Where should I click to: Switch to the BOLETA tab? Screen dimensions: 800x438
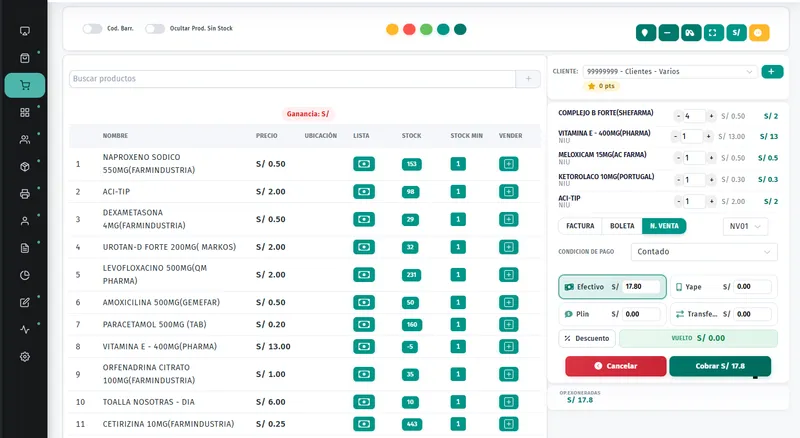[622, 226]
